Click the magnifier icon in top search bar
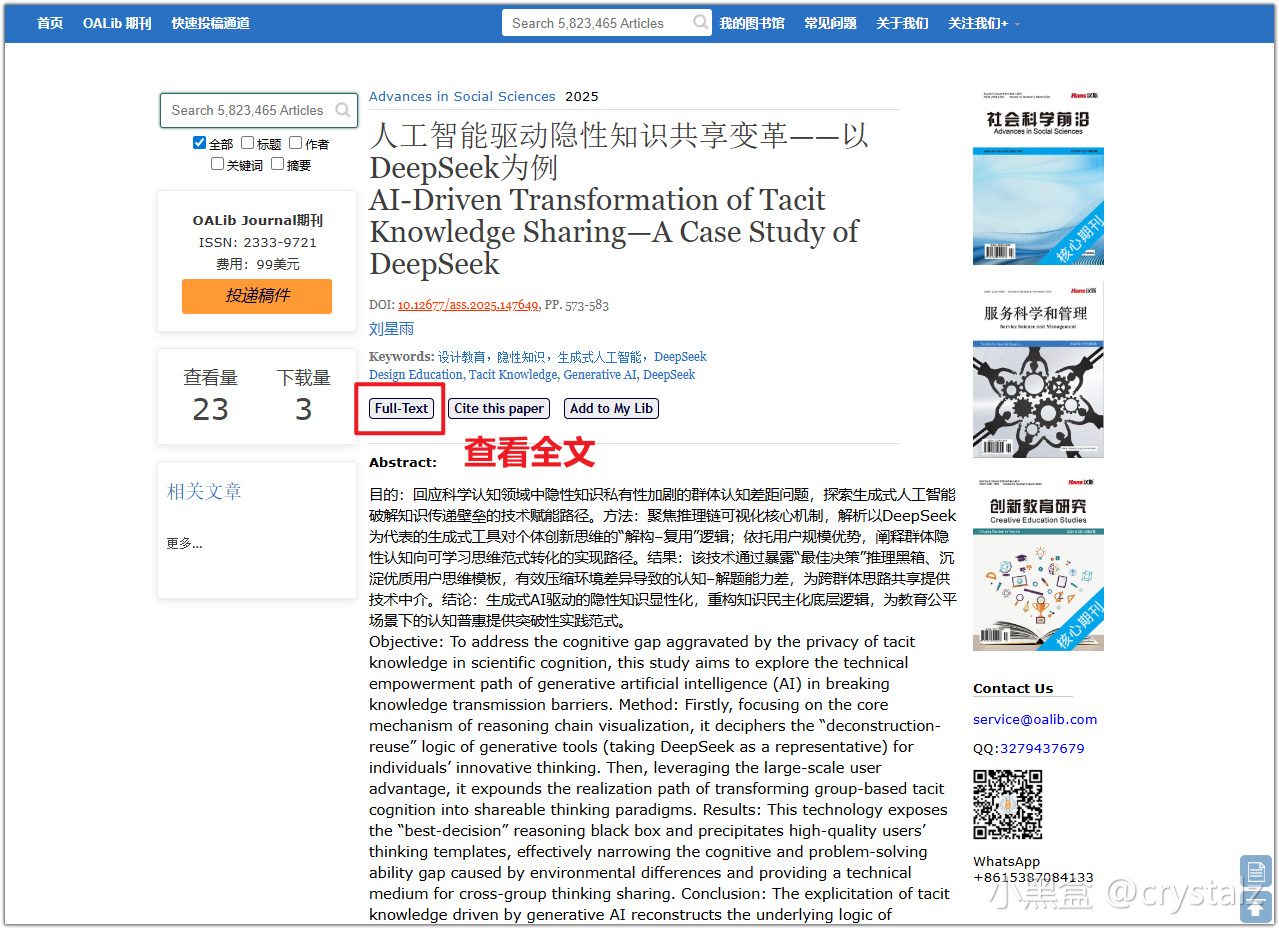Viewport: 1279px width, 929px height. pyautogui.click(x=699, y=22)
